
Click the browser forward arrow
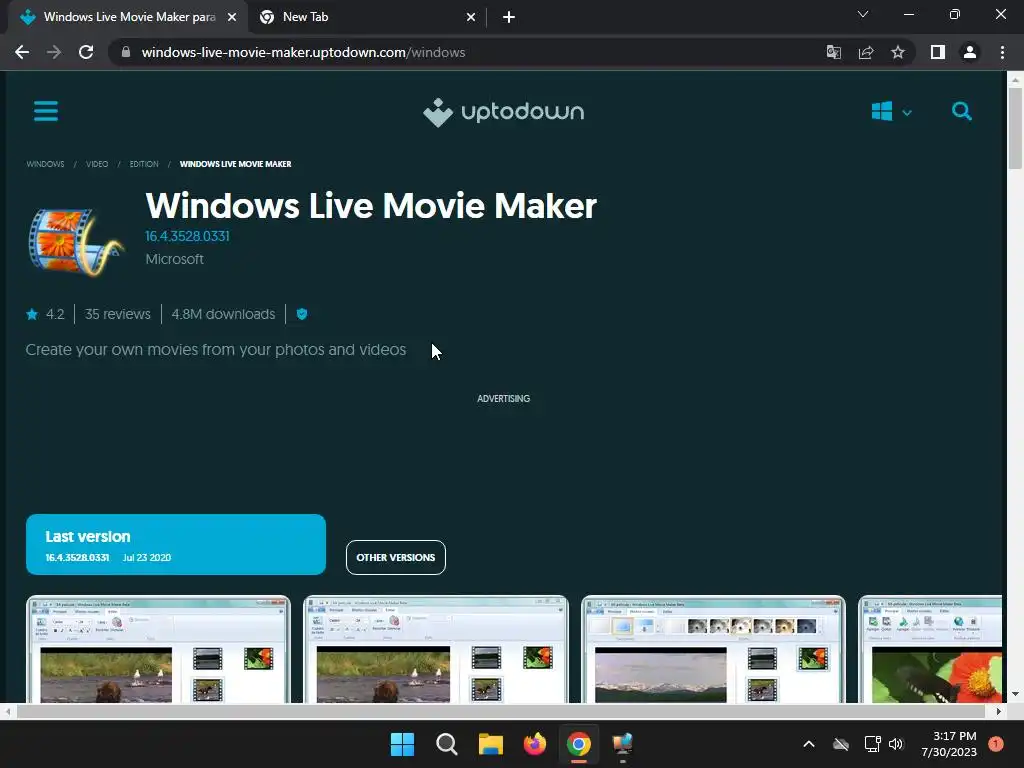click(x=54, y=52)
